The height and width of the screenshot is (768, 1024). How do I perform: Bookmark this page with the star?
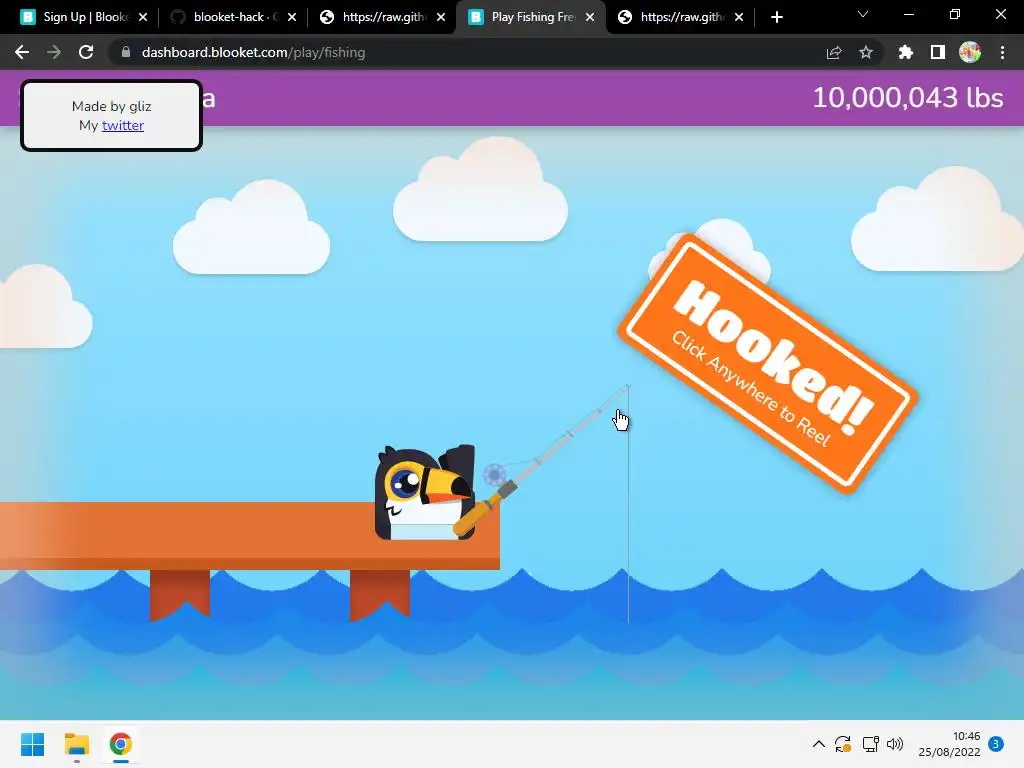click(866, 52)
